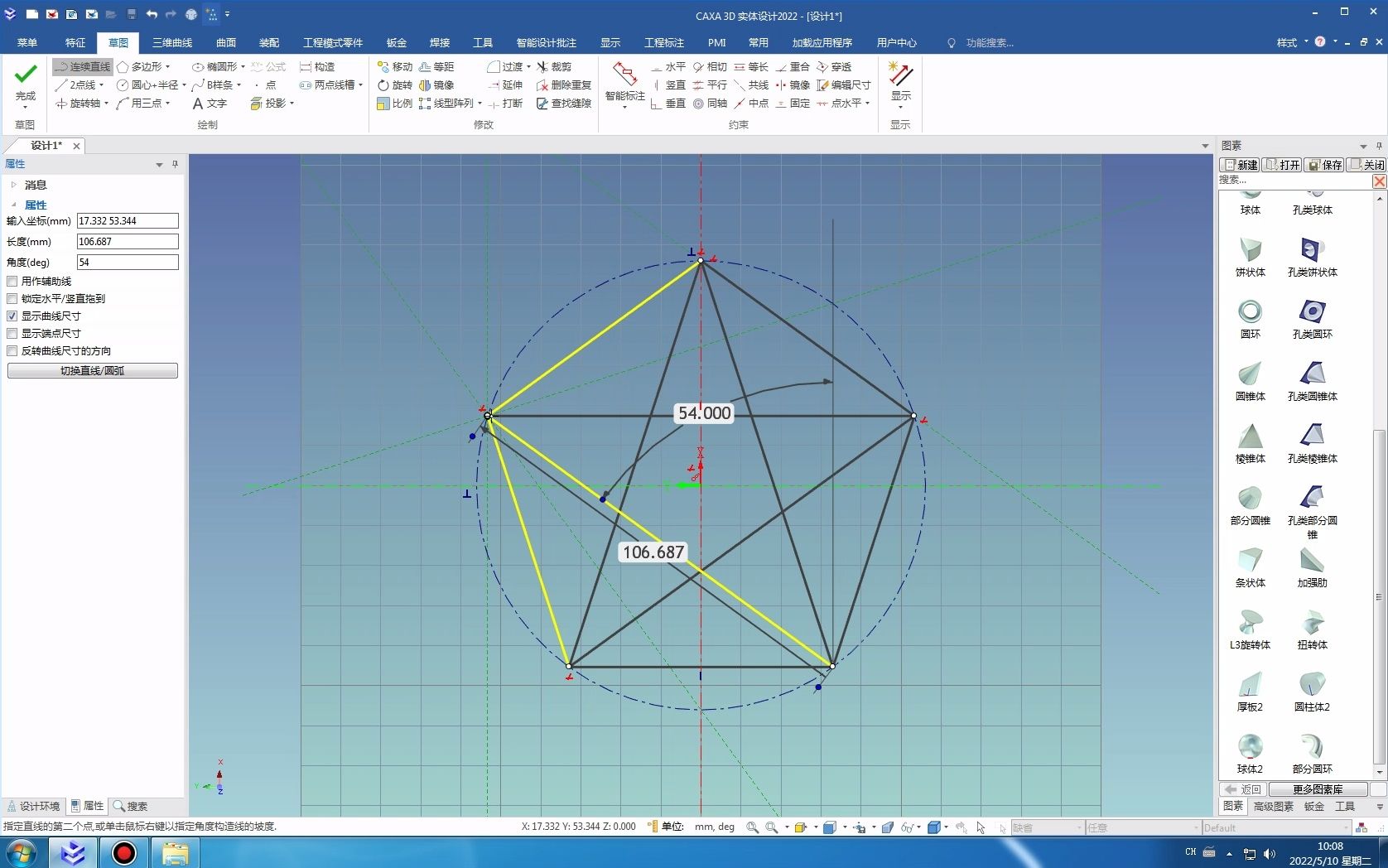Open the 线型阵列 dropdown arrow

(x=480, y=104)
